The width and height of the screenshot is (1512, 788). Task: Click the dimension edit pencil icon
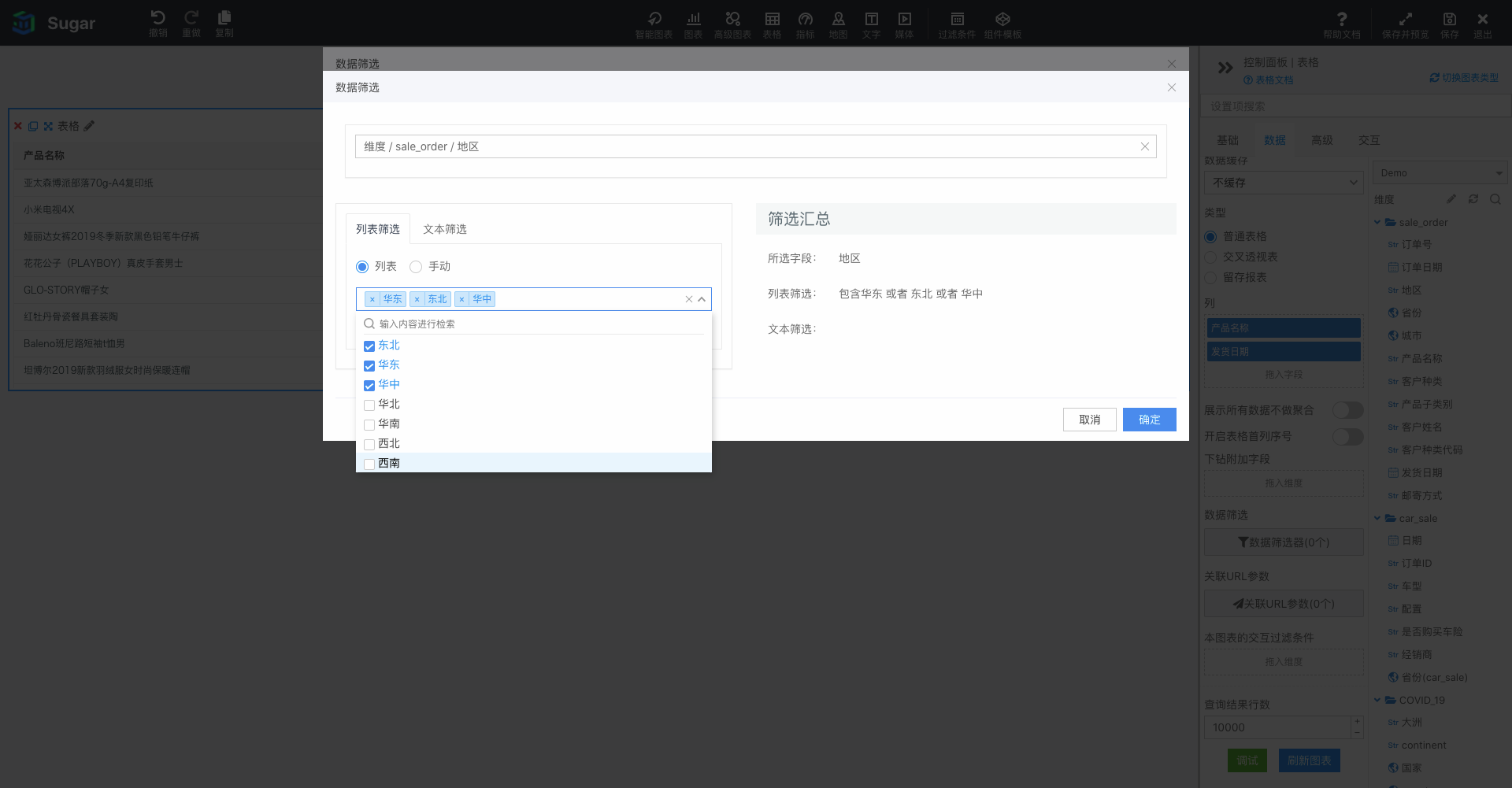[1451, 199]
